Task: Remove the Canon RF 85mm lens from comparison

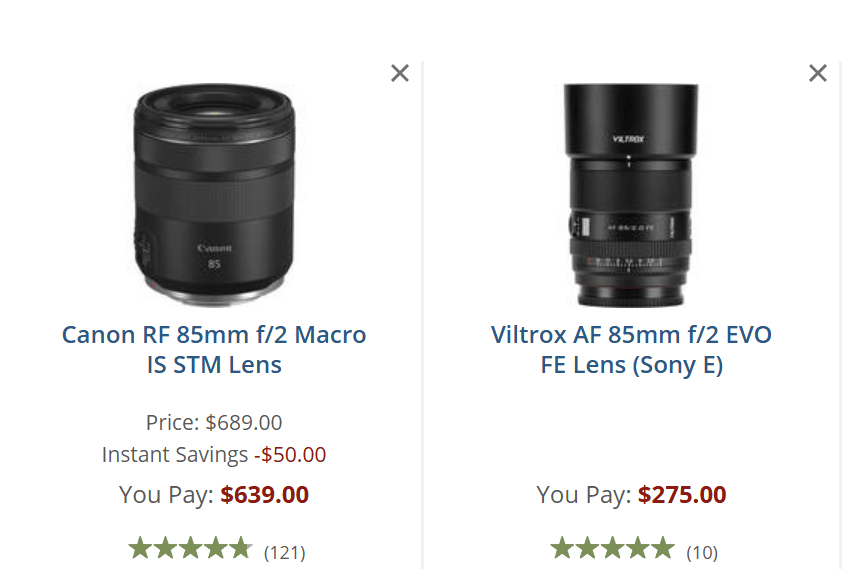Action: [400, 73]
